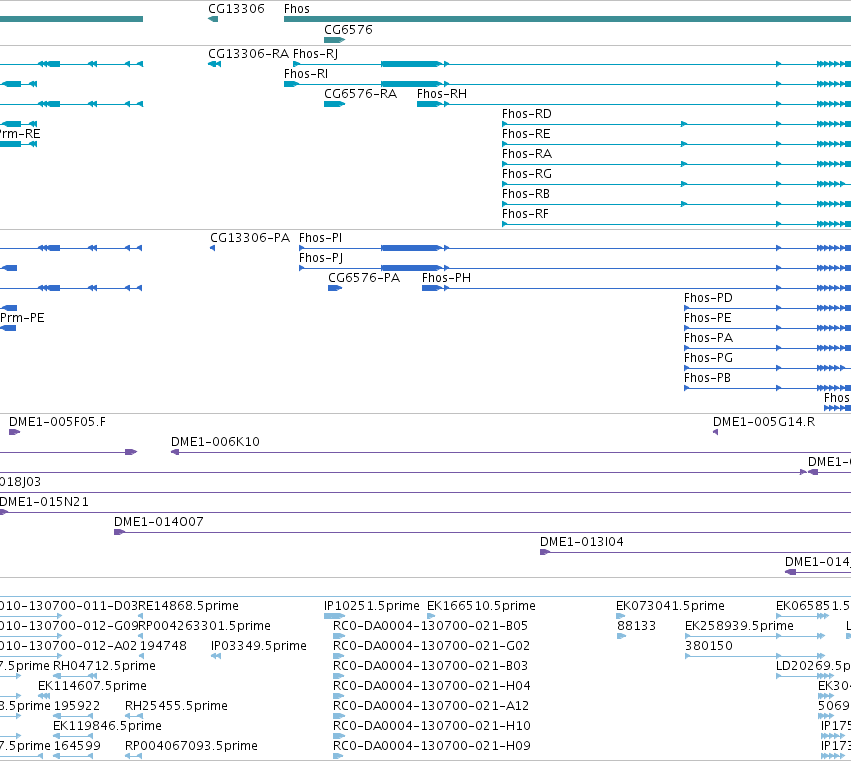Click the RC0-DA0004-130700-021-H09 label
This screenshot has height=761, width=851.
(x=431, y=747)
